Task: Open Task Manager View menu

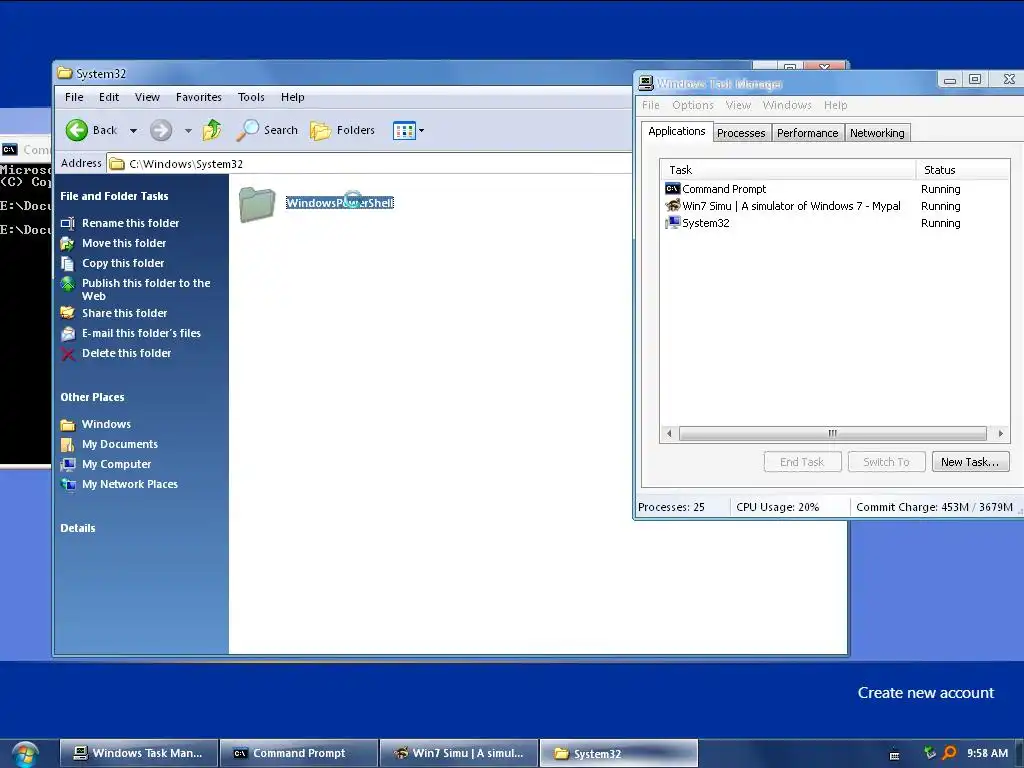Action: (x=738, y=105)
